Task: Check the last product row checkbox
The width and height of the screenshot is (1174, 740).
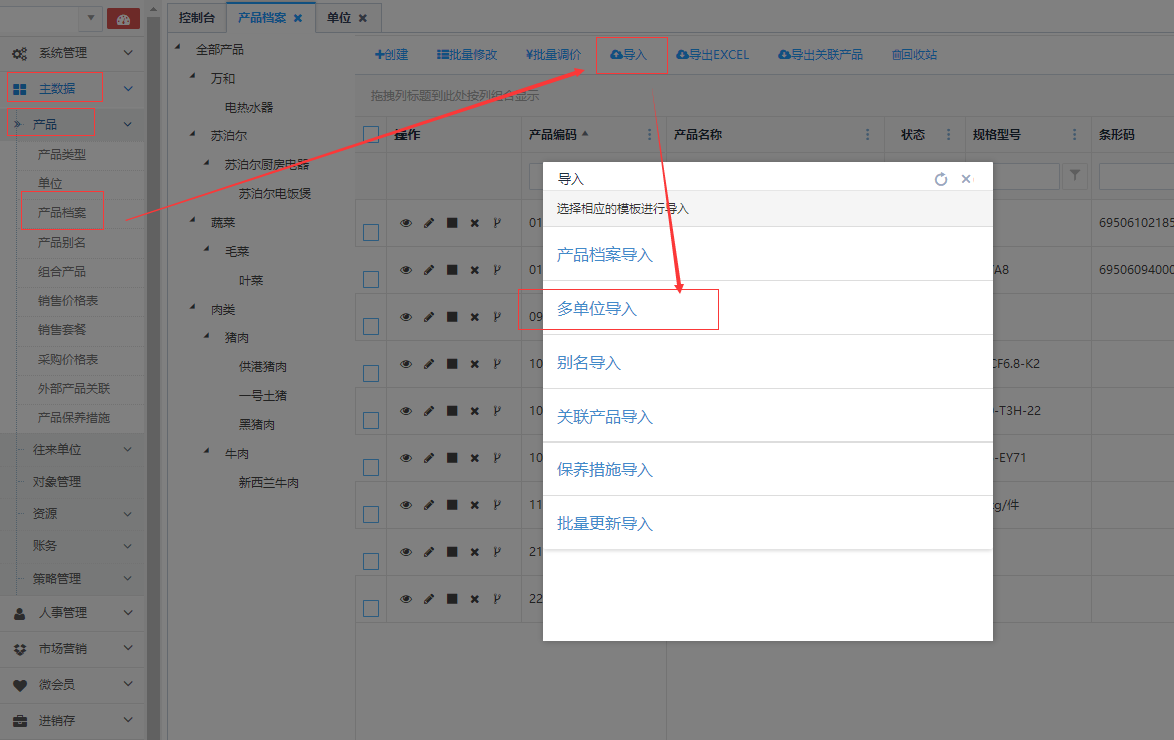Action: (371, 608)
